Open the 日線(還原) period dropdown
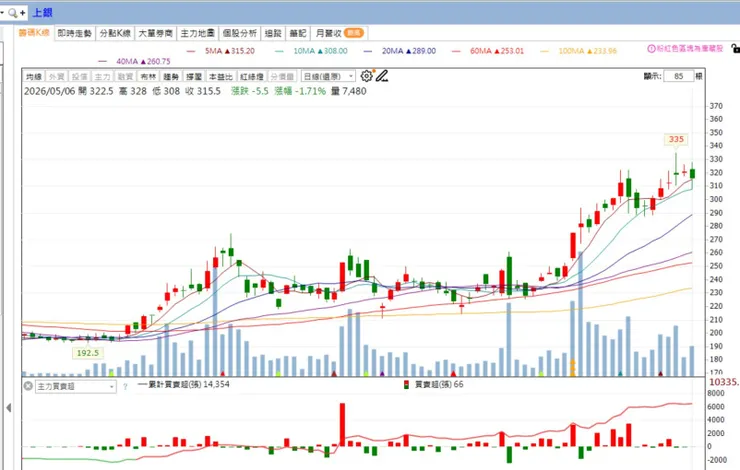 coord(328,76)
